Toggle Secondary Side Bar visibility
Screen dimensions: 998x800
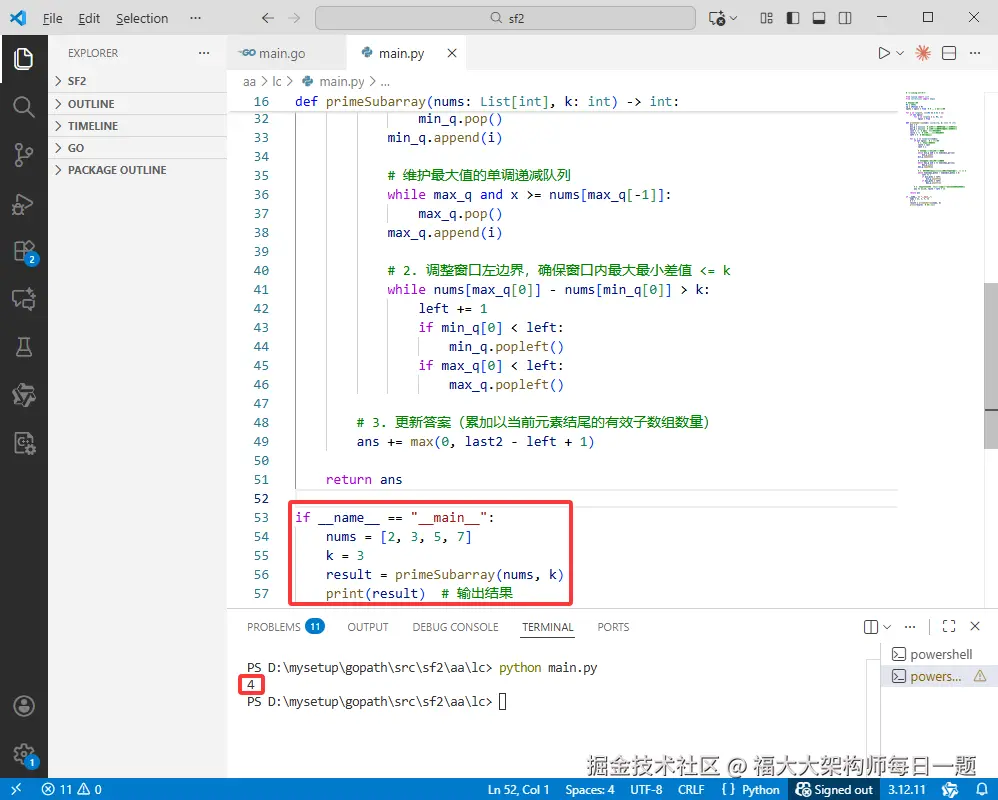pyautogui.click(x=845, y=18)
